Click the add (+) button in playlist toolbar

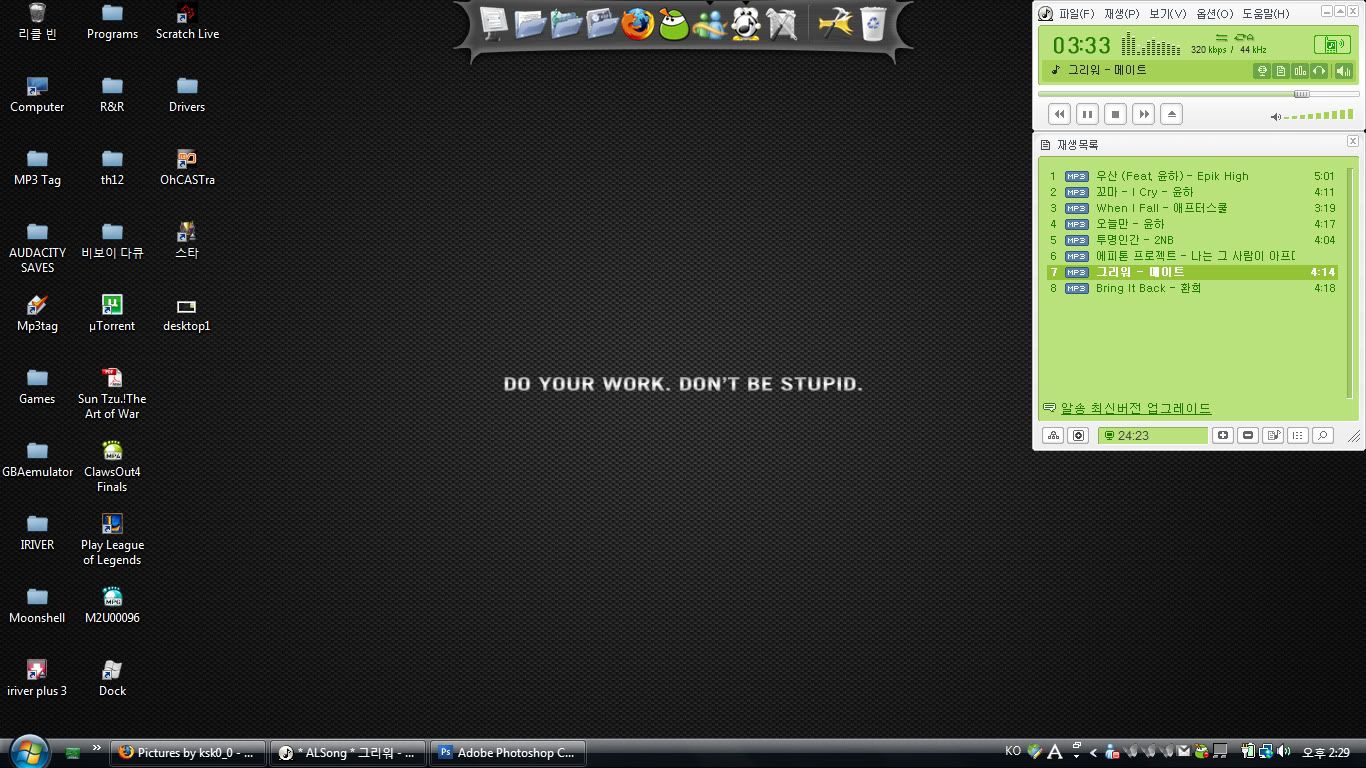coord(1222,435)
